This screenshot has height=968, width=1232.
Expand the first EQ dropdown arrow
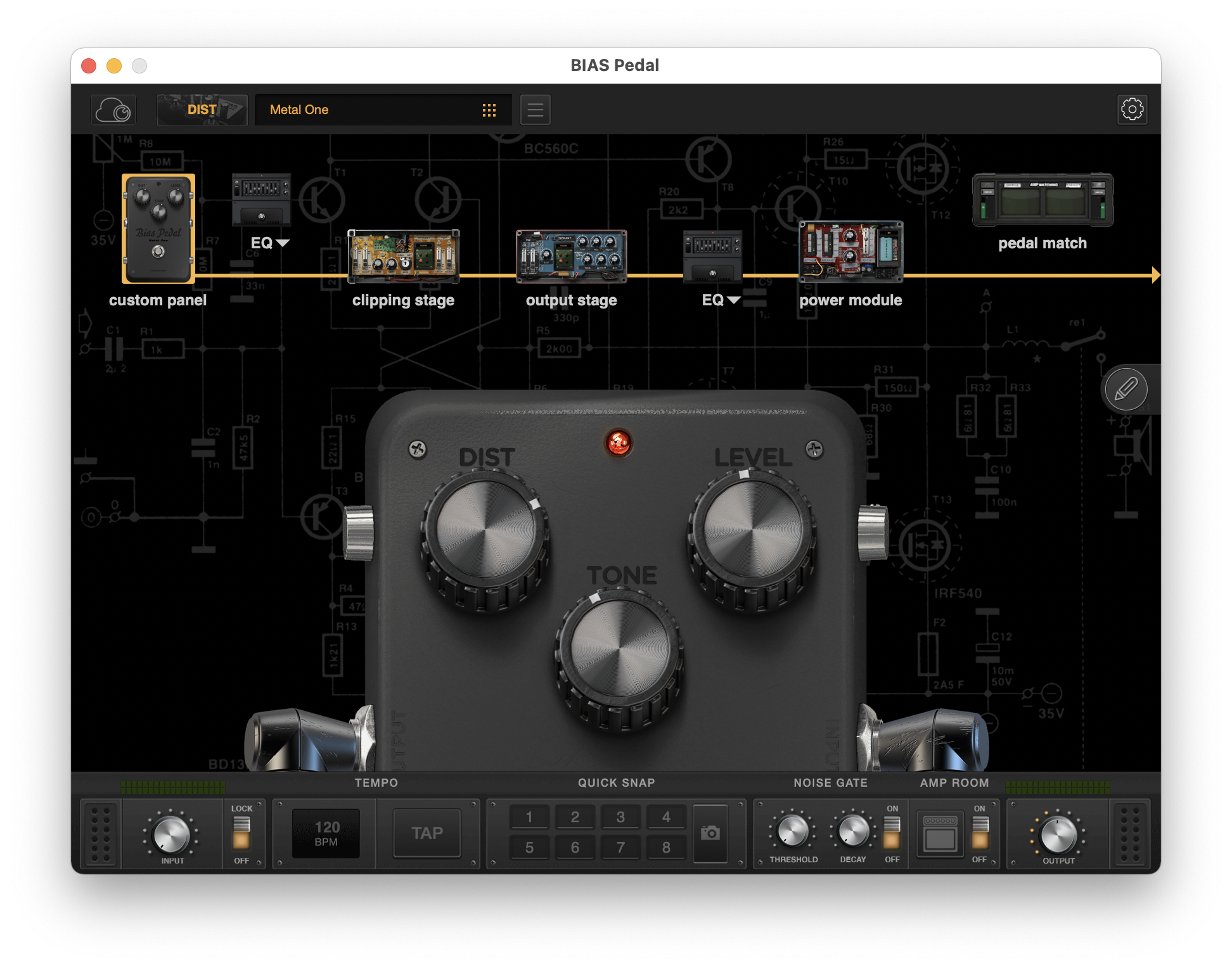283,243
